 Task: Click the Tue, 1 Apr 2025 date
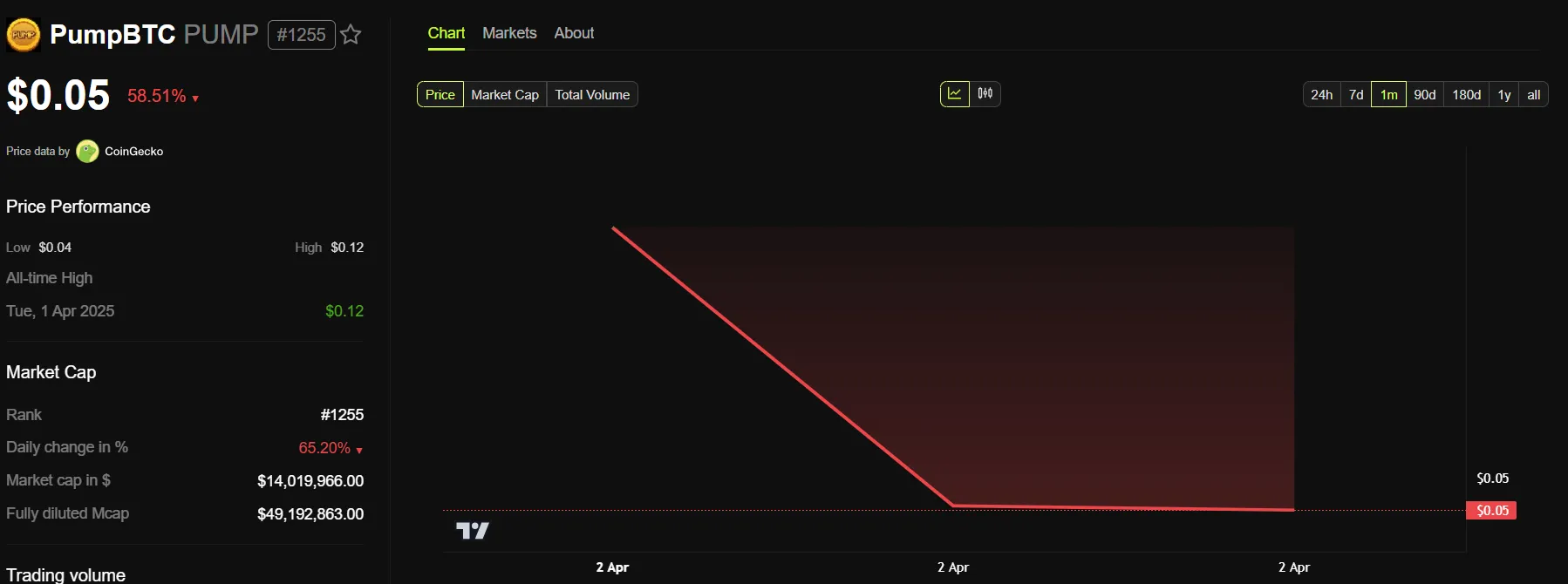coord(60,311)
